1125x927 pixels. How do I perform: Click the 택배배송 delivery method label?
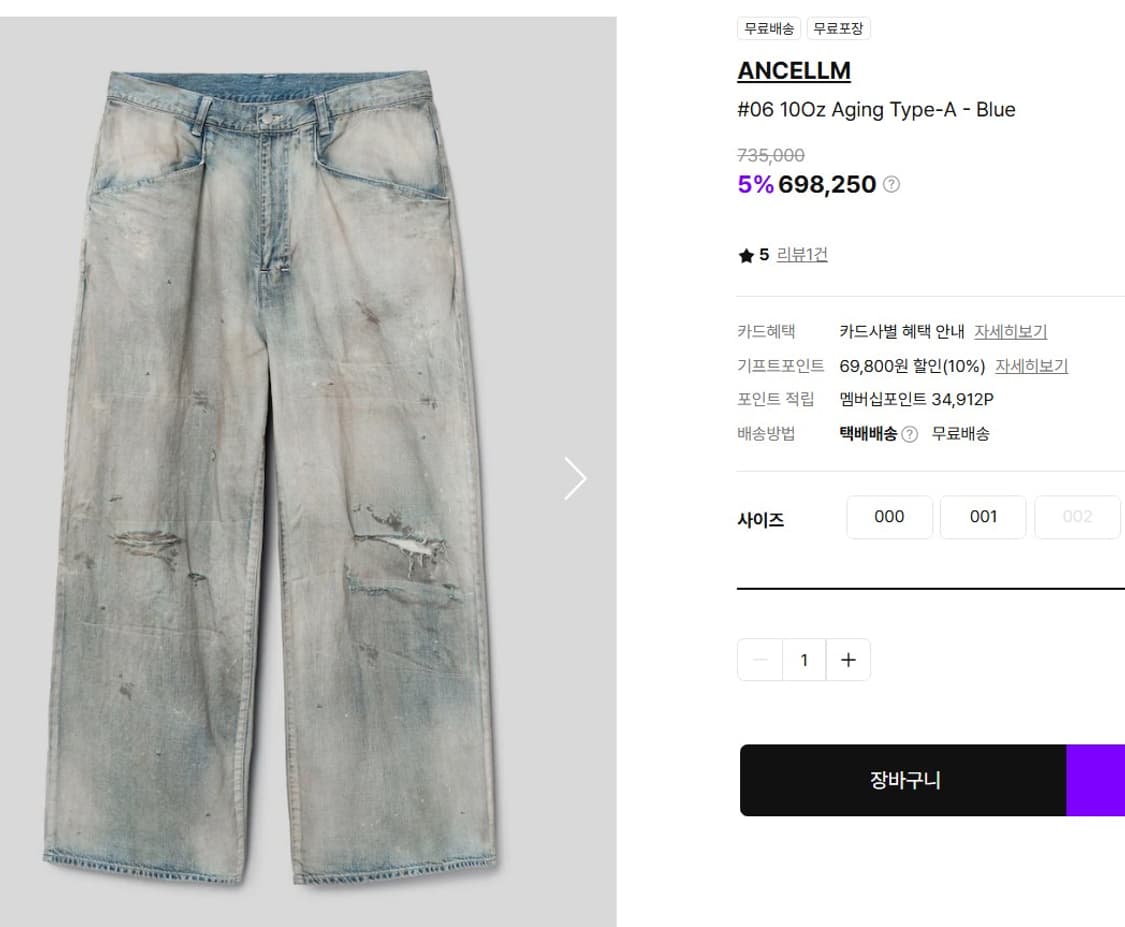(x=868, y=434)
